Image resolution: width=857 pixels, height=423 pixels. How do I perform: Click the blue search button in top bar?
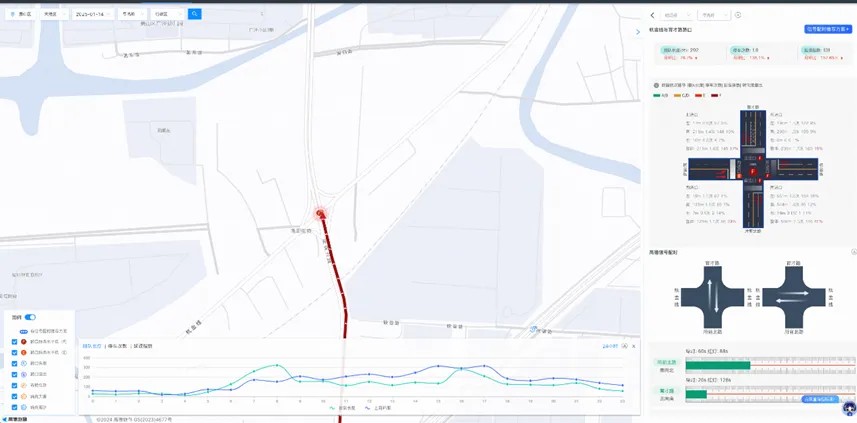195,14
